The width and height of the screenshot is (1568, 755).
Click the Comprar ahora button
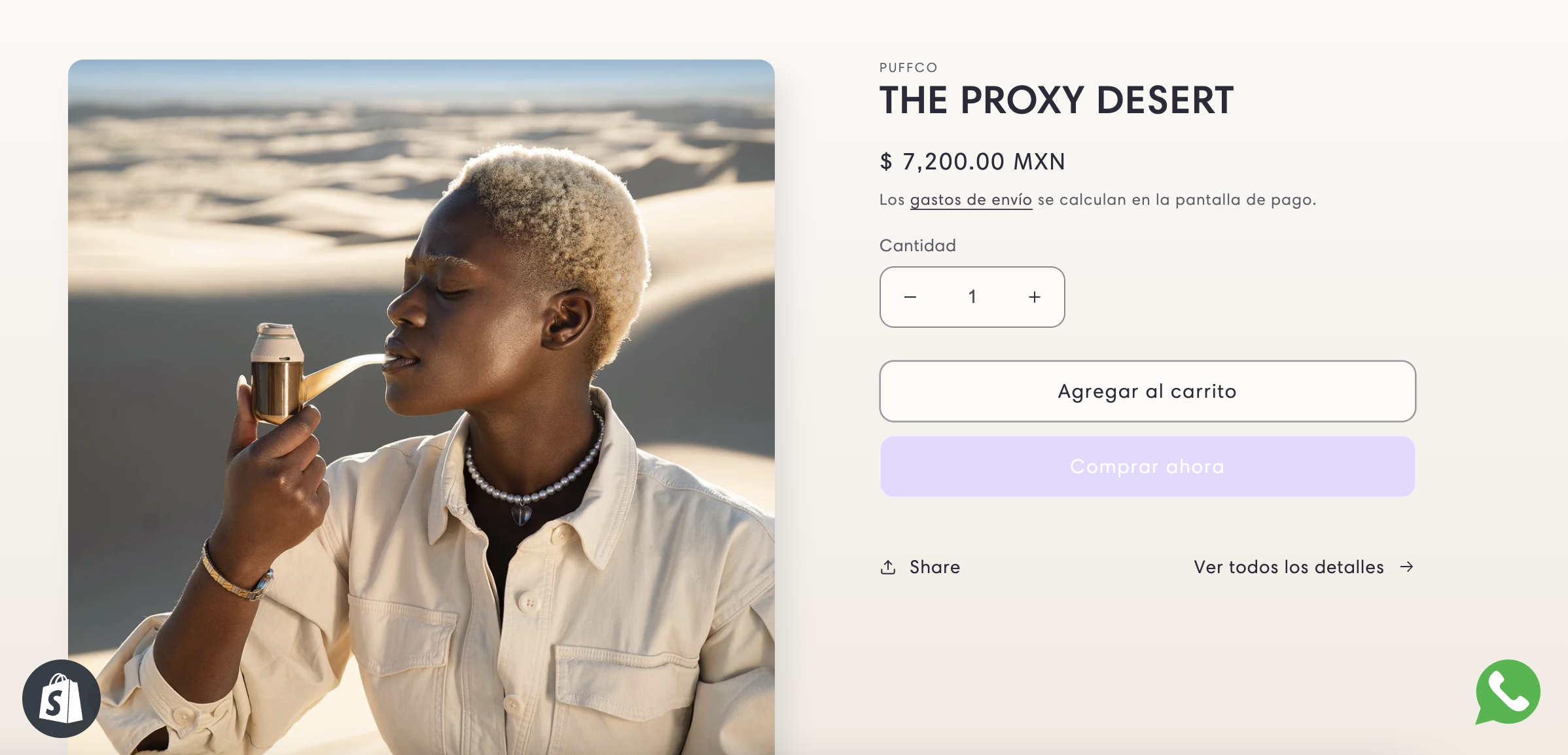[x=1148, y=466]
